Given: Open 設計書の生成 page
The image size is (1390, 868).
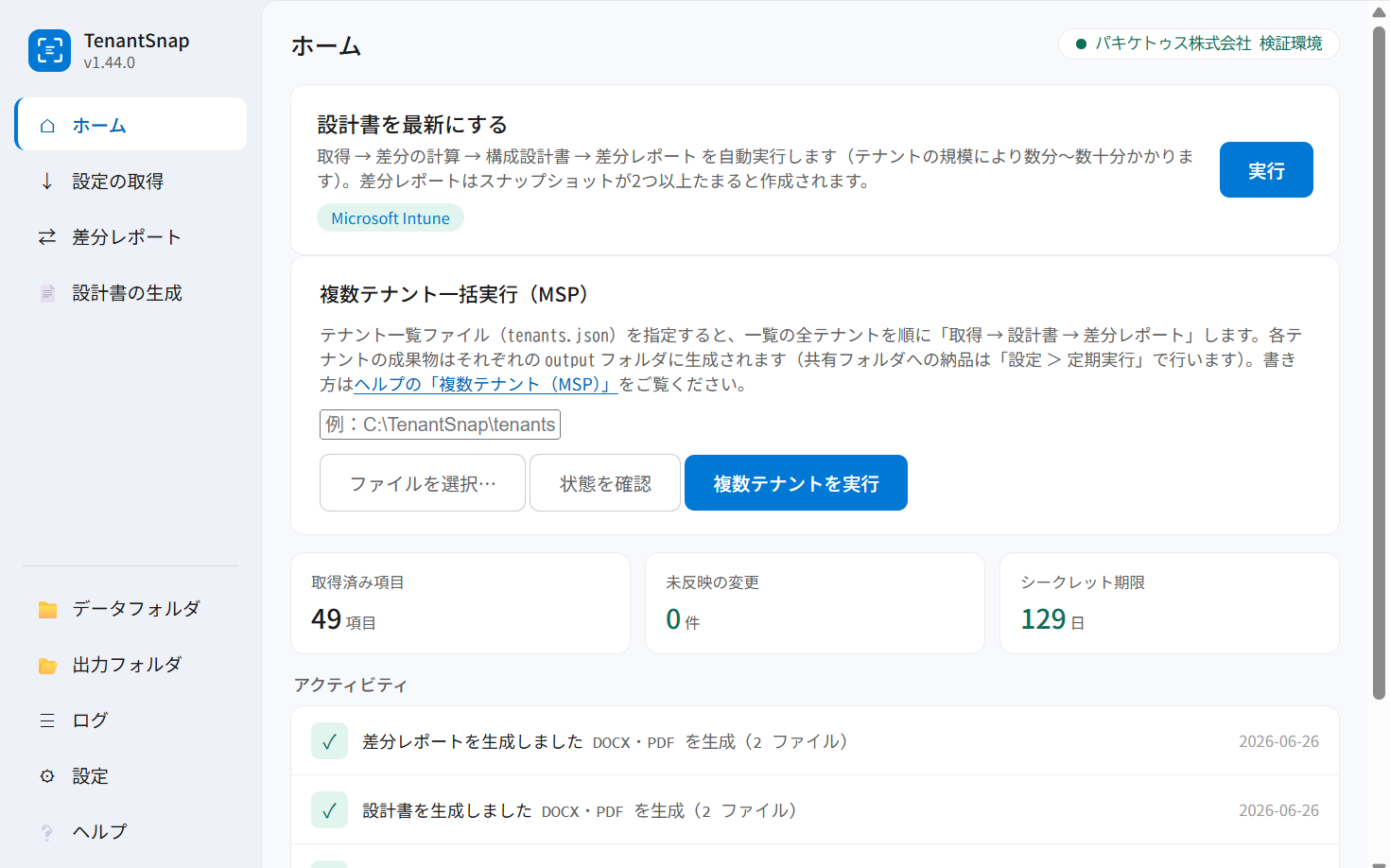Looking at the screenshot, I should [130, 293].
